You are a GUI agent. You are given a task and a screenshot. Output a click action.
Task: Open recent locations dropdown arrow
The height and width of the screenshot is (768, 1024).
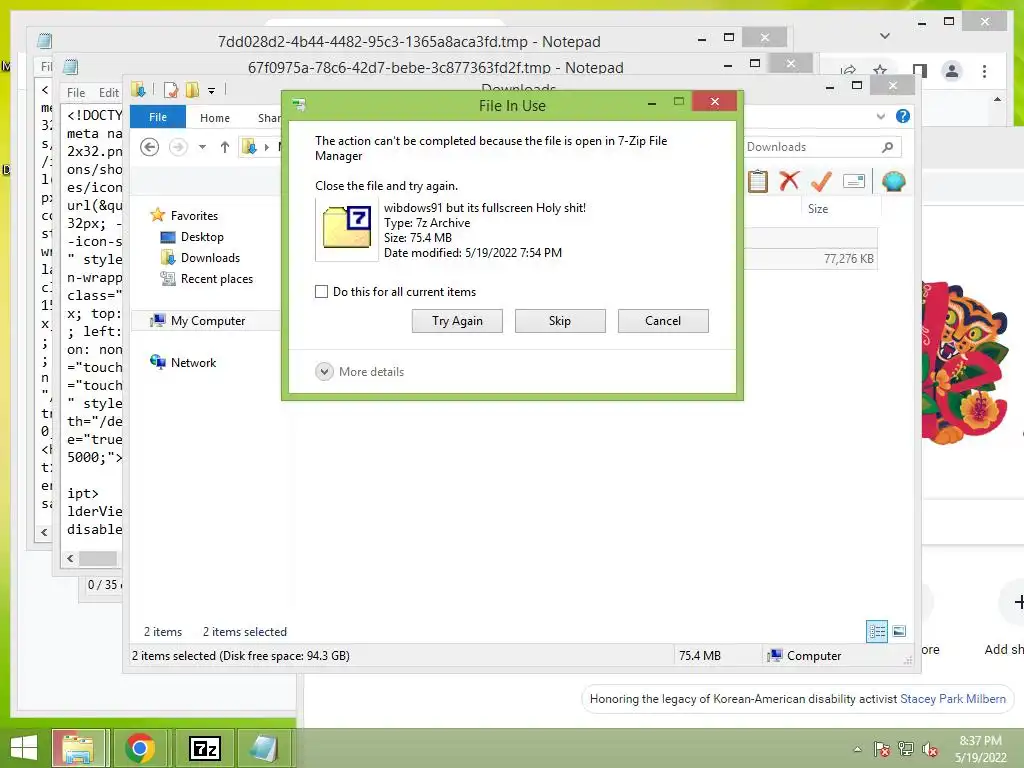point(202,147)
